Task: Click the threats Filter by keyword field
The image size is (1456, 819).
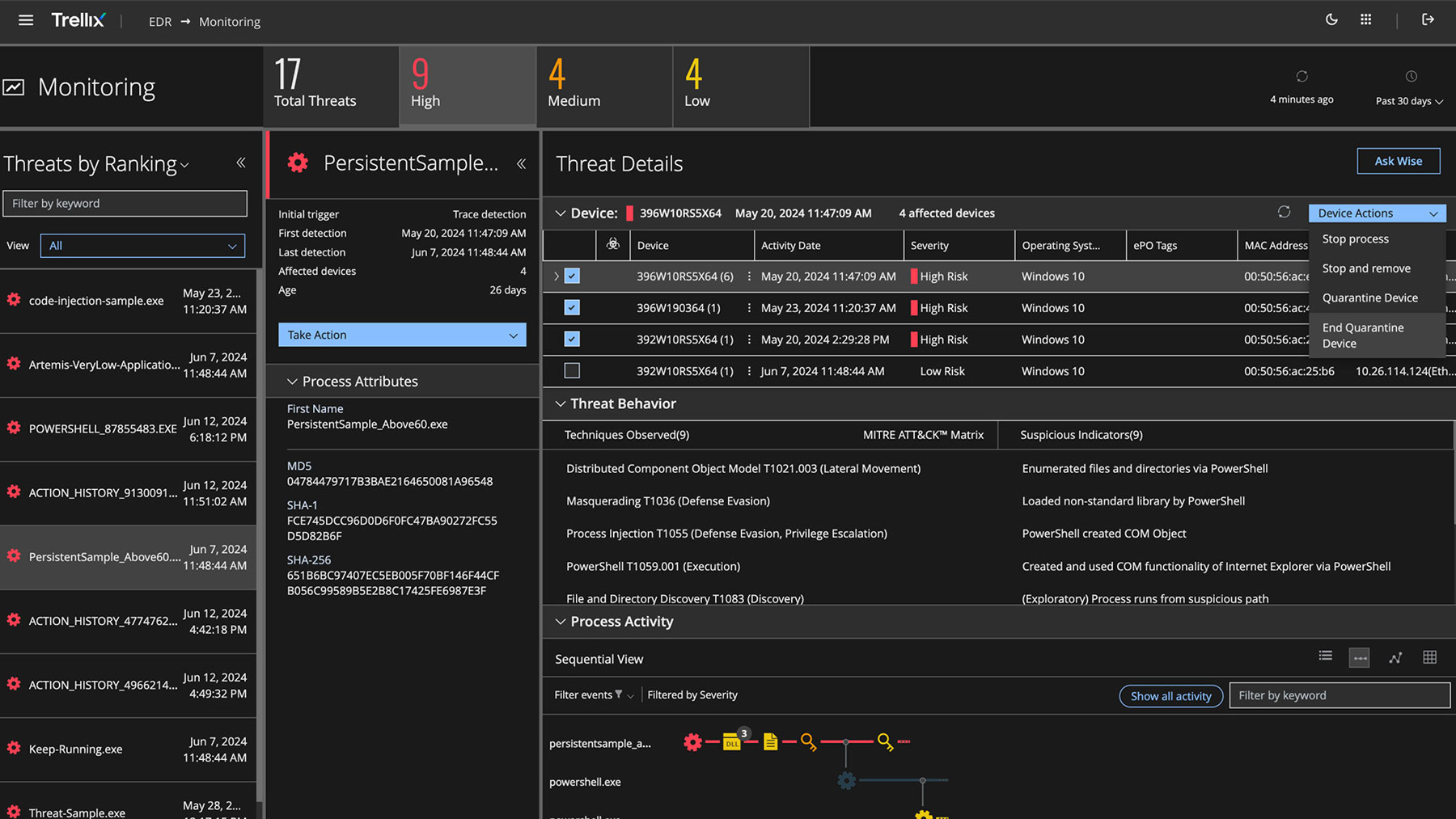Action: (x=125, y=204)
